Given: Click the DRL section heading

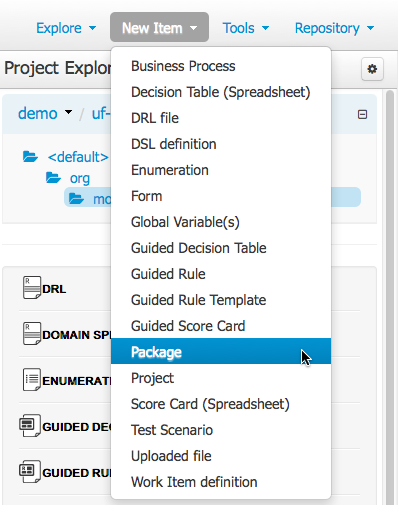Looking at the screenshot, I should pyautogui.click(x=54, y=289).
